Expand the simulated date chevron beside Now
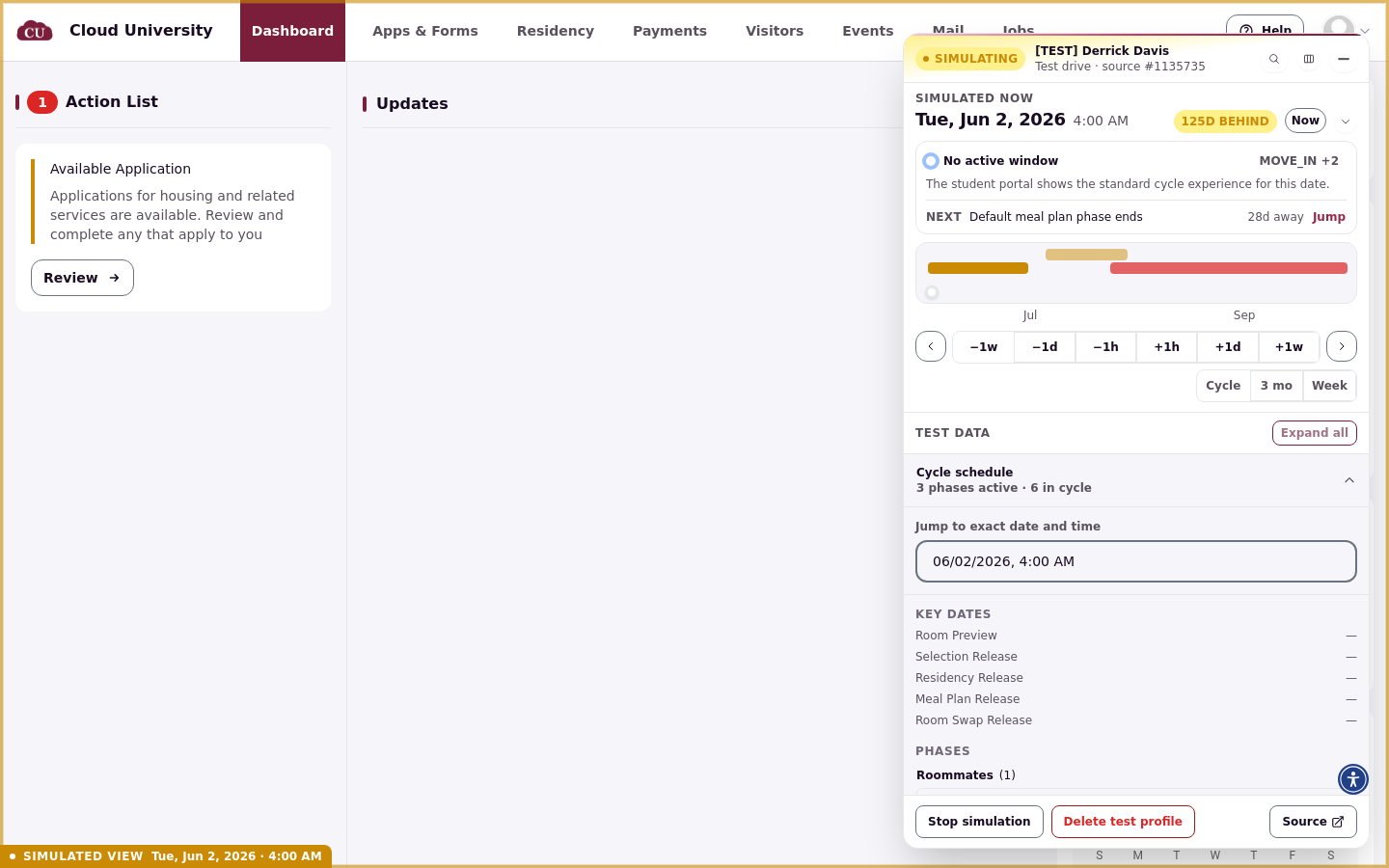The width and height of the screenshot is (1389, 868). 1346,122
